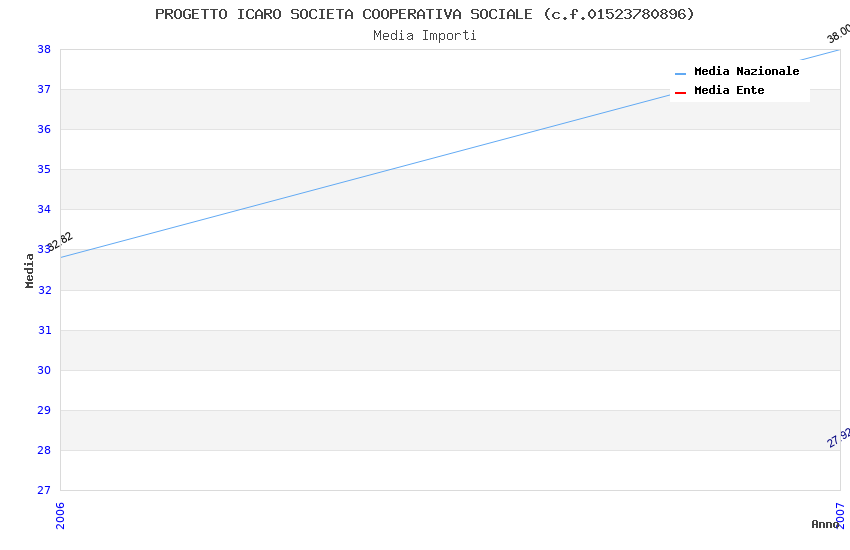Select the 30 y-axis tick label
The width and height of the screenshot is (850, 550).
click(x=44, y=370)
